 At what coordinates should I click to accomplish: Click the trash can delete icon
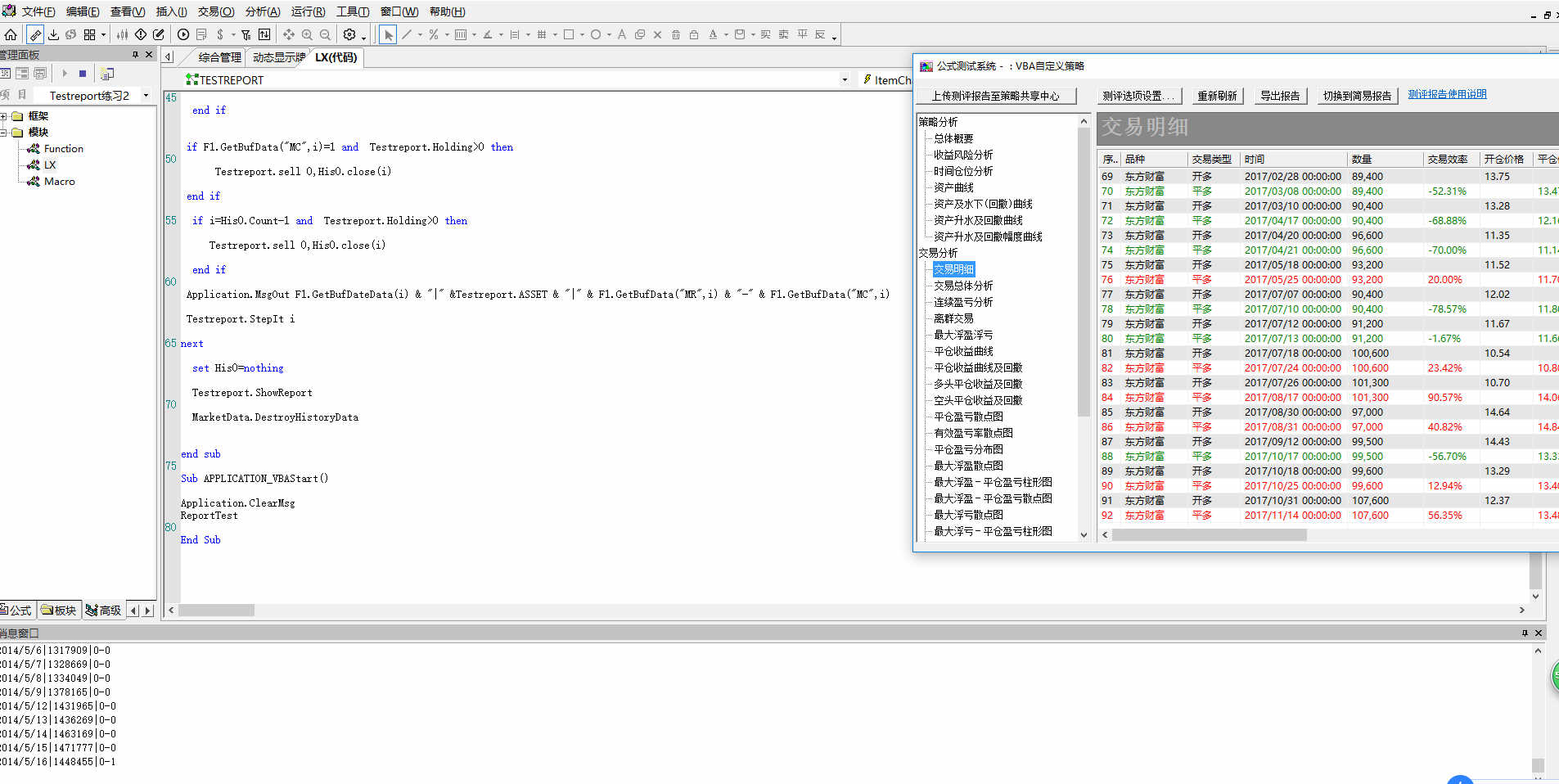click(x=675, y=34)
